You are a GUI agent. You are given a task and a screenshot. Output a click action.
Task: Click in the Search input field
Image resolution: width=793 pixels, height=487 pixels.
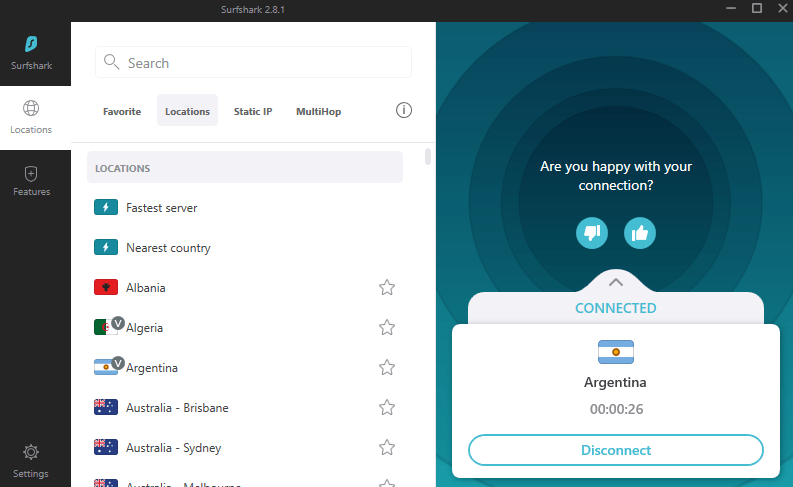point(253,62)
